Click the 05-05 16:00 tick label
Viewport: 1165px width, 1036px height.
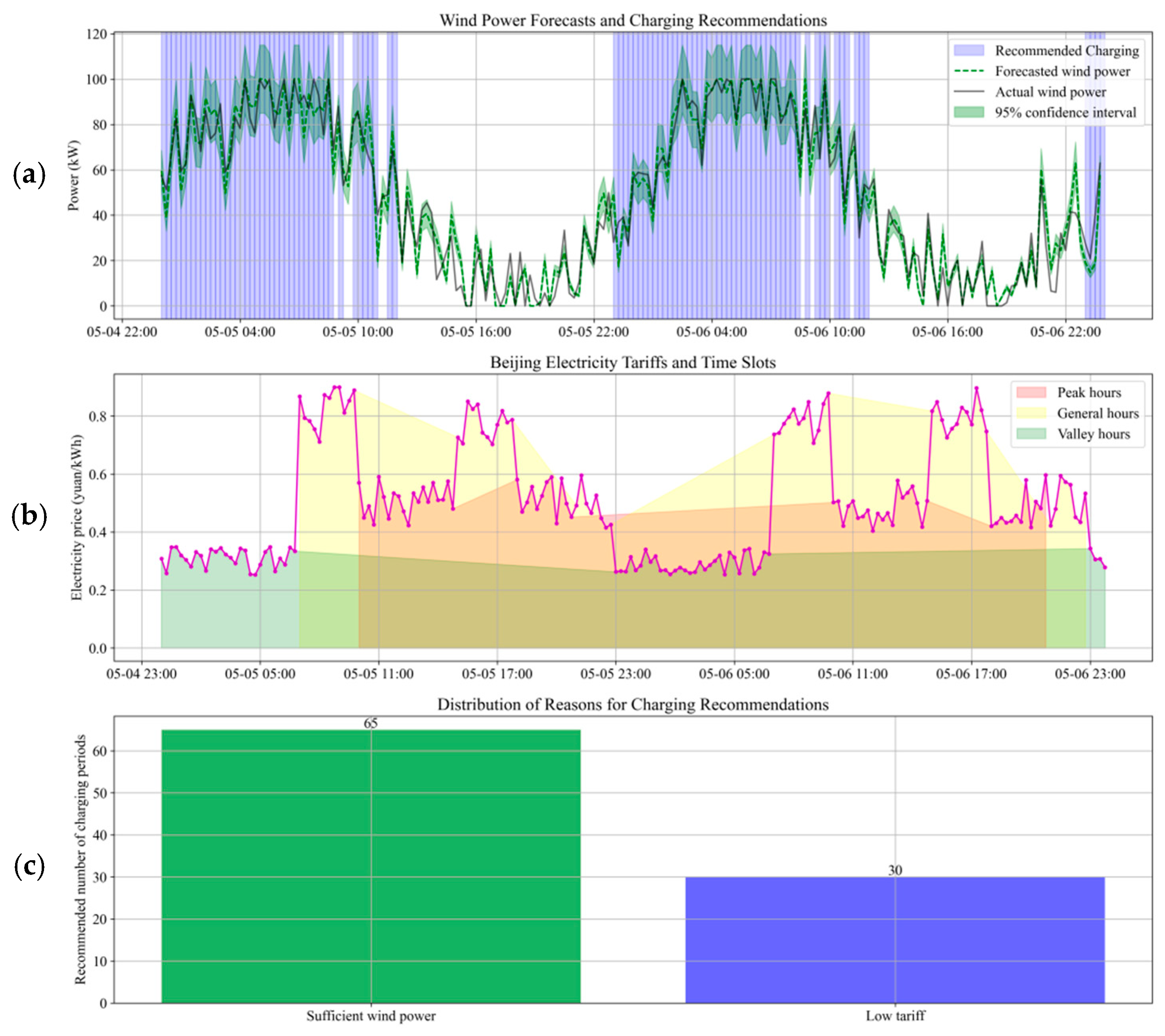coord(475,332)
